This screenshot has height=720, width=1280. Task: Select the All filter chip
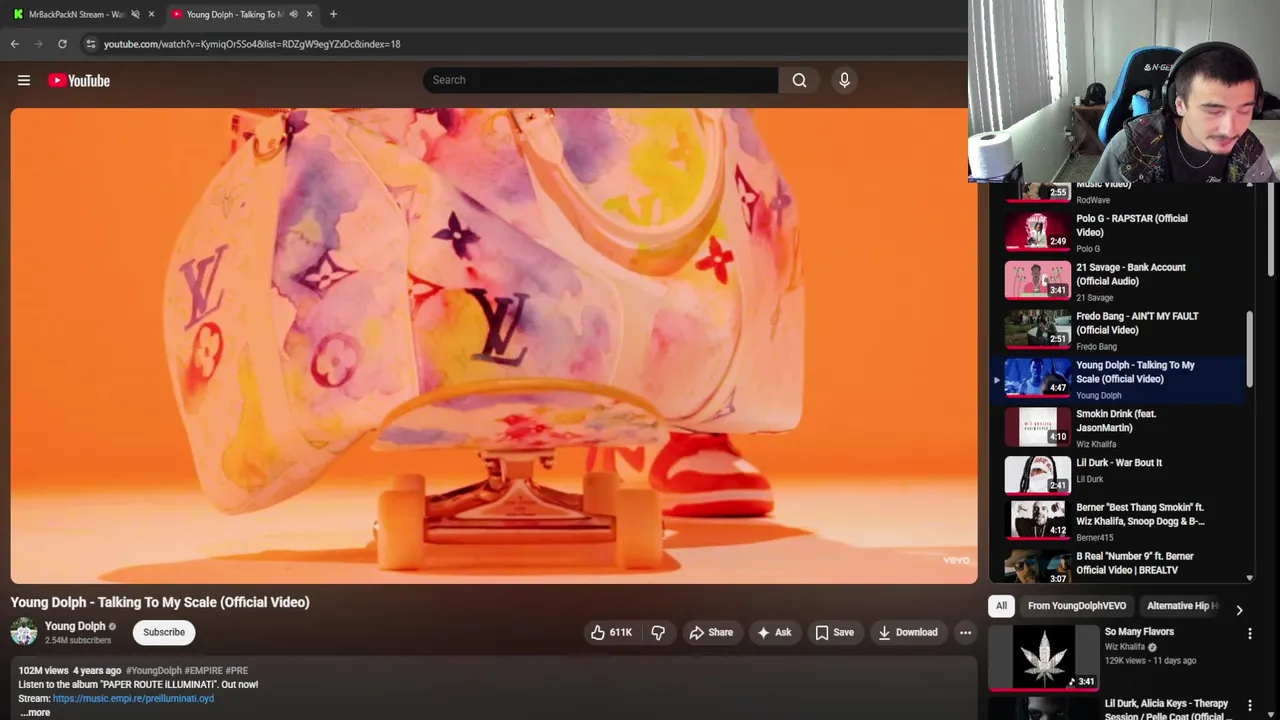pyautogui.click(x=1001, y=605)
